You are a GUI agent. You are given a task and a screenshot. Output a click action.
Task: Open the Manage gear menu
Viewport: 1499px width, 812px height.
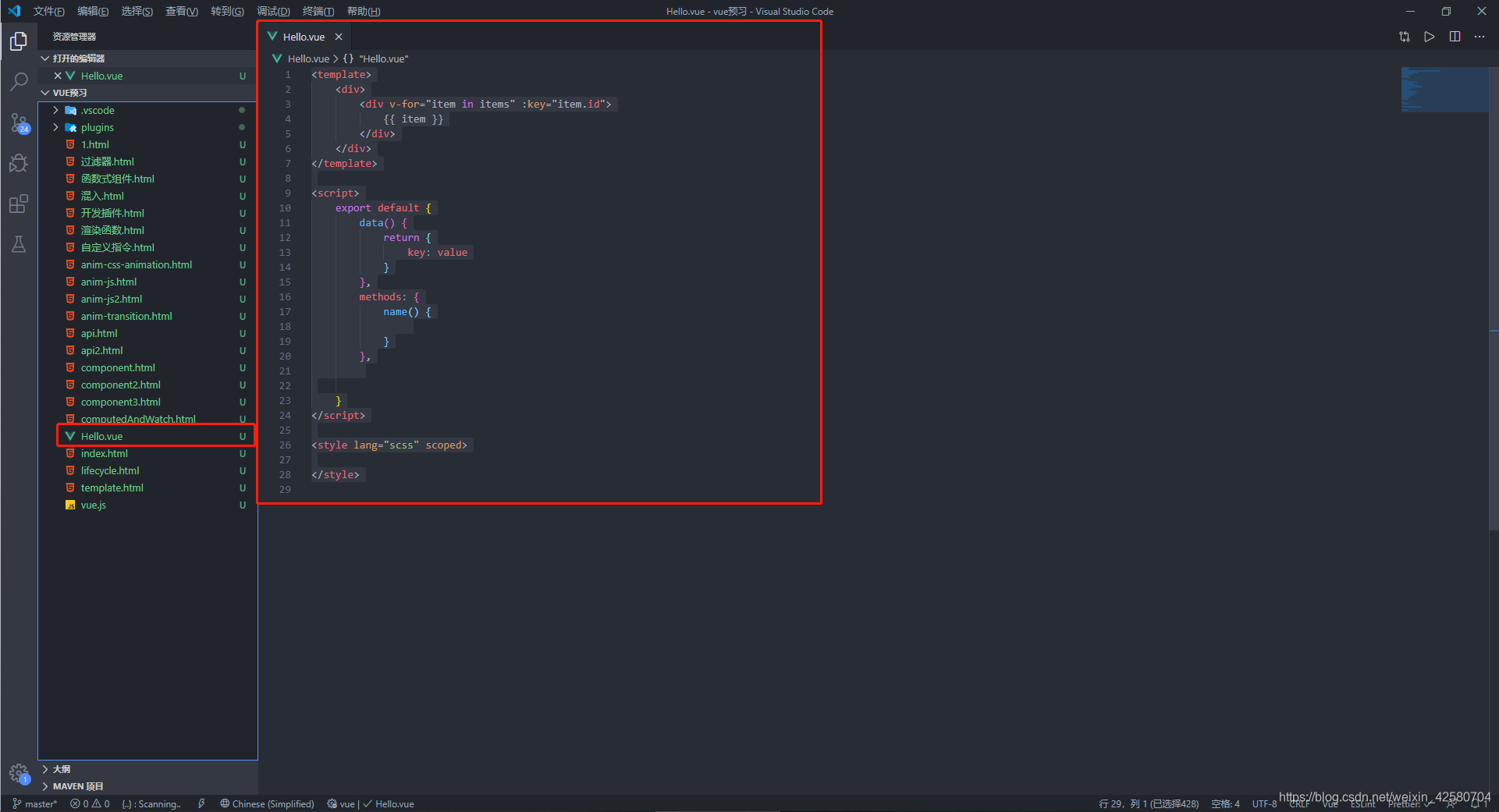pyautogui.click(x=19, y=774)
